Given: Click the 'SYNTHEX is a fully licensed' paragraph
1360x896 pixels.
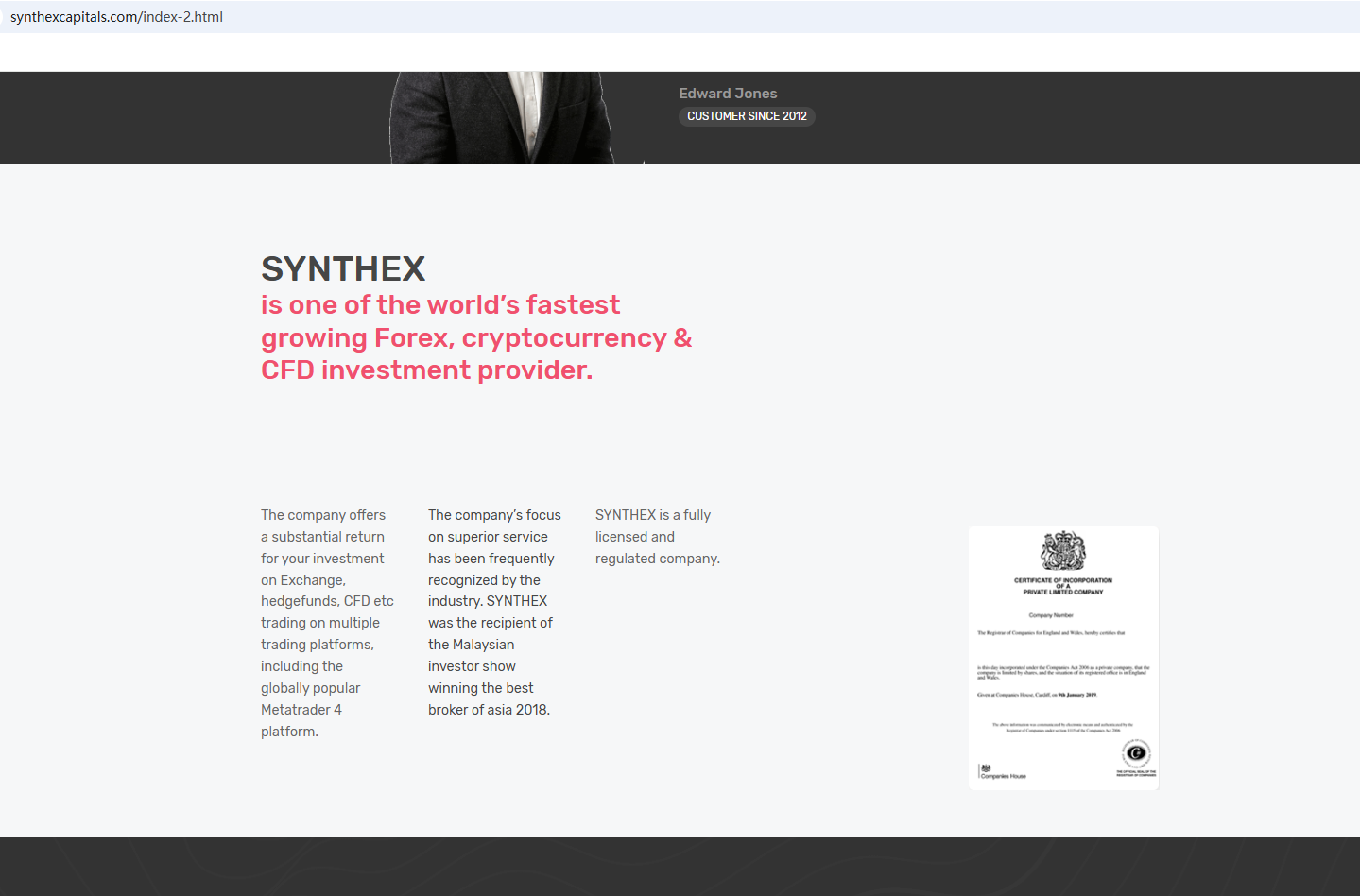Looking at the screenshot, I should 658,537.
